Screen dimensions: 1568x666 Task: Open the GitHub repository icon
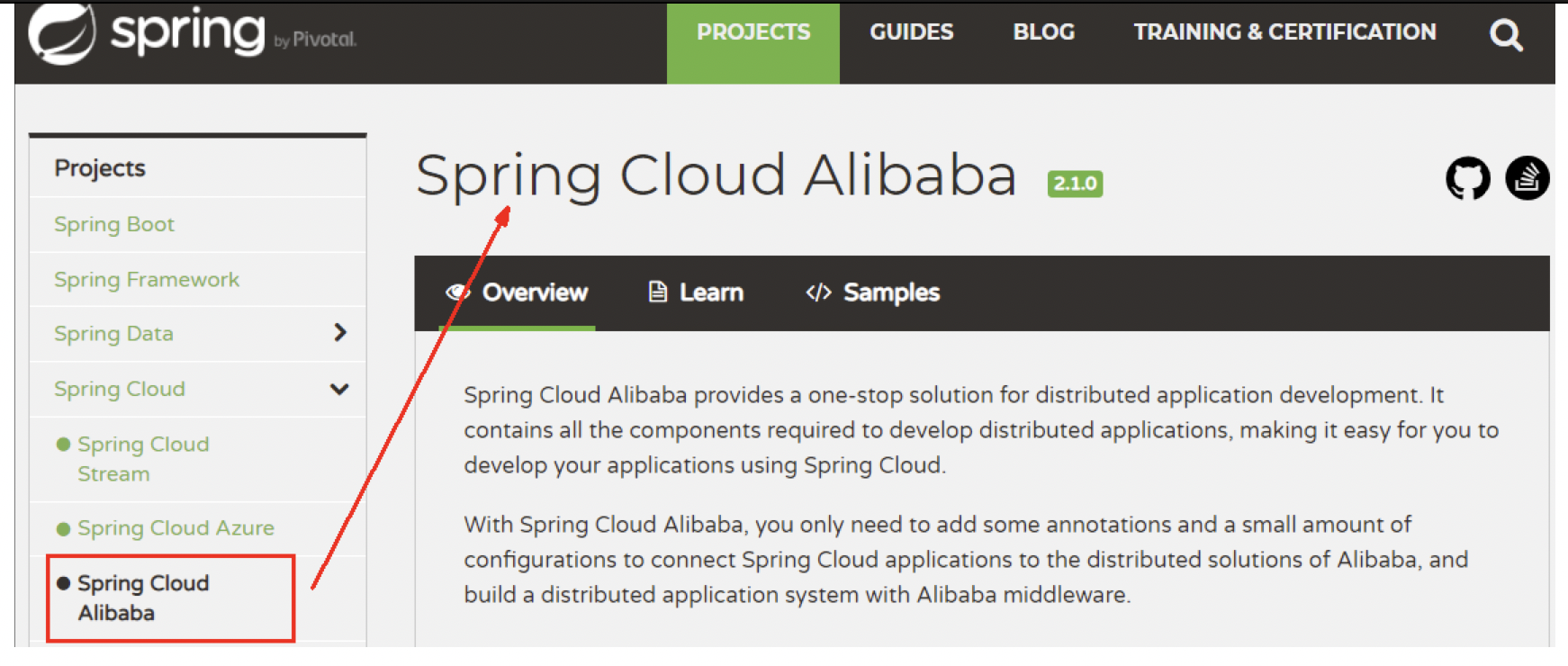(x=1467, y=178)
